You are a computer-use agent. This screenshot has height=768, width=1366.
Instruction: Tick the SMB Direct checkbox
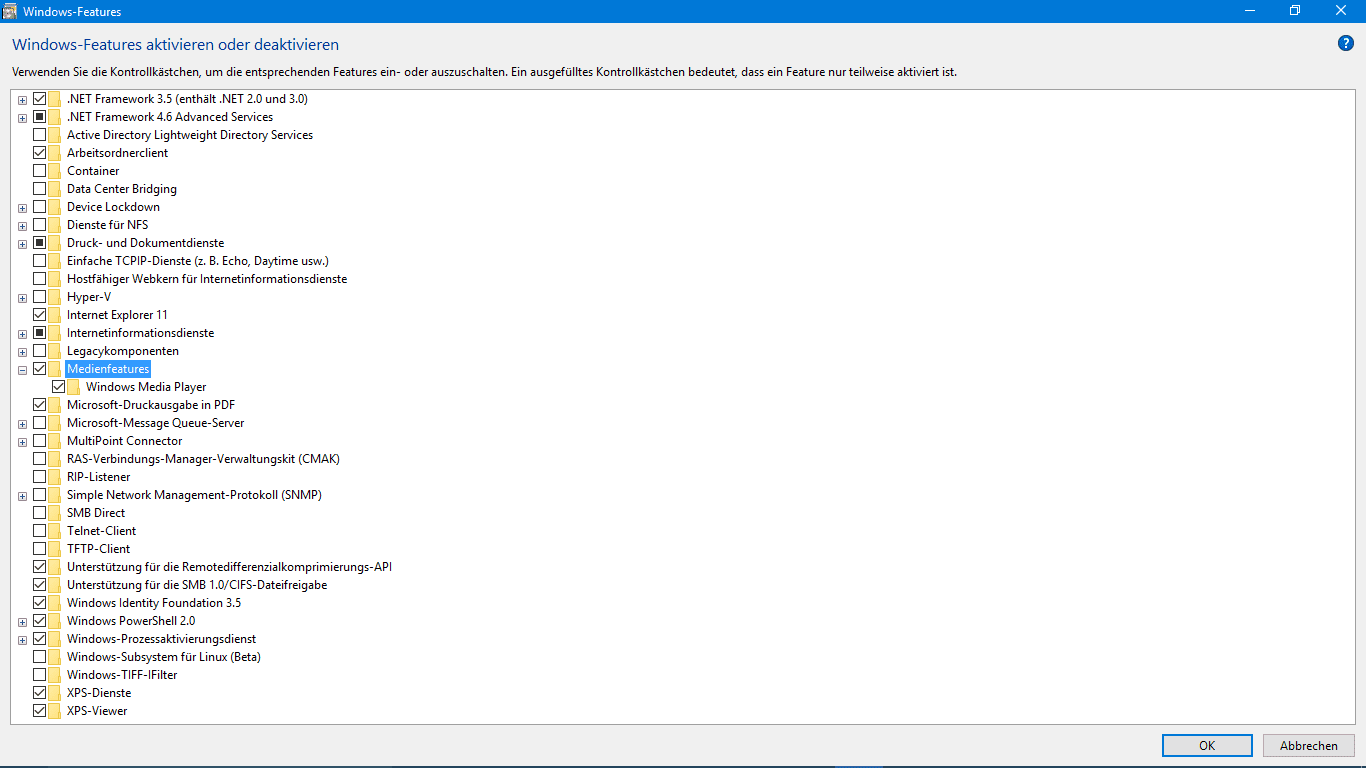pyautogui.click(x=40, y=513)
